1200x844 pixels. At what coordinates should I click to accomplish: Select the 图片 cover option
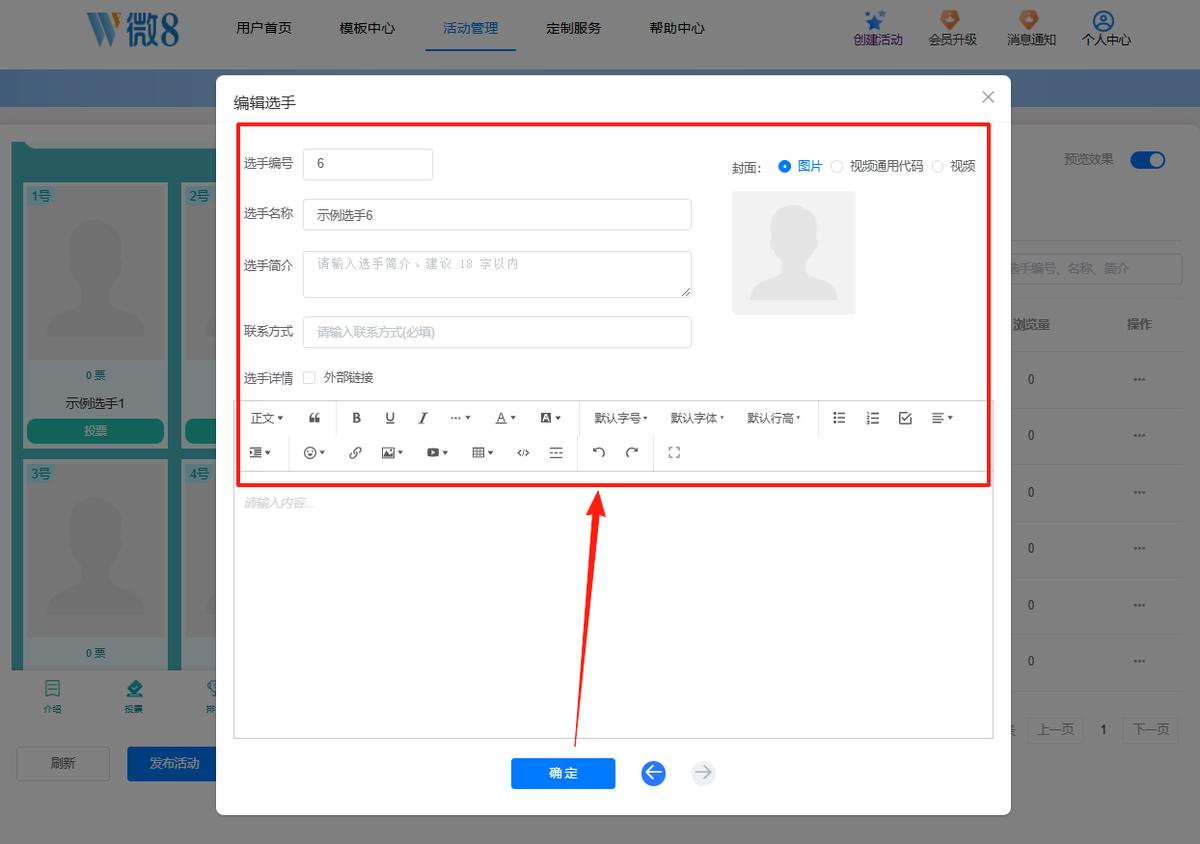(800, 166)
